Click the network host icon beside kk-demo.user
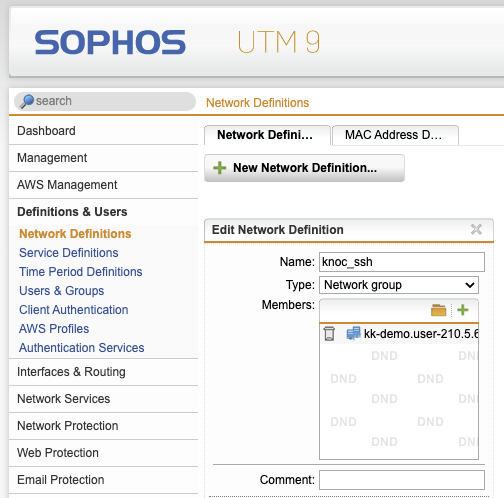This screenshot has width=504, height=498. coord(353,333)
